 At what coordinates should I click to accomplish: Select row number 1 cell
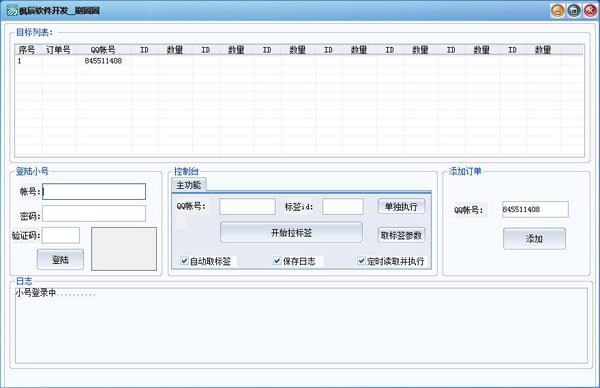[x=29, y=61]
